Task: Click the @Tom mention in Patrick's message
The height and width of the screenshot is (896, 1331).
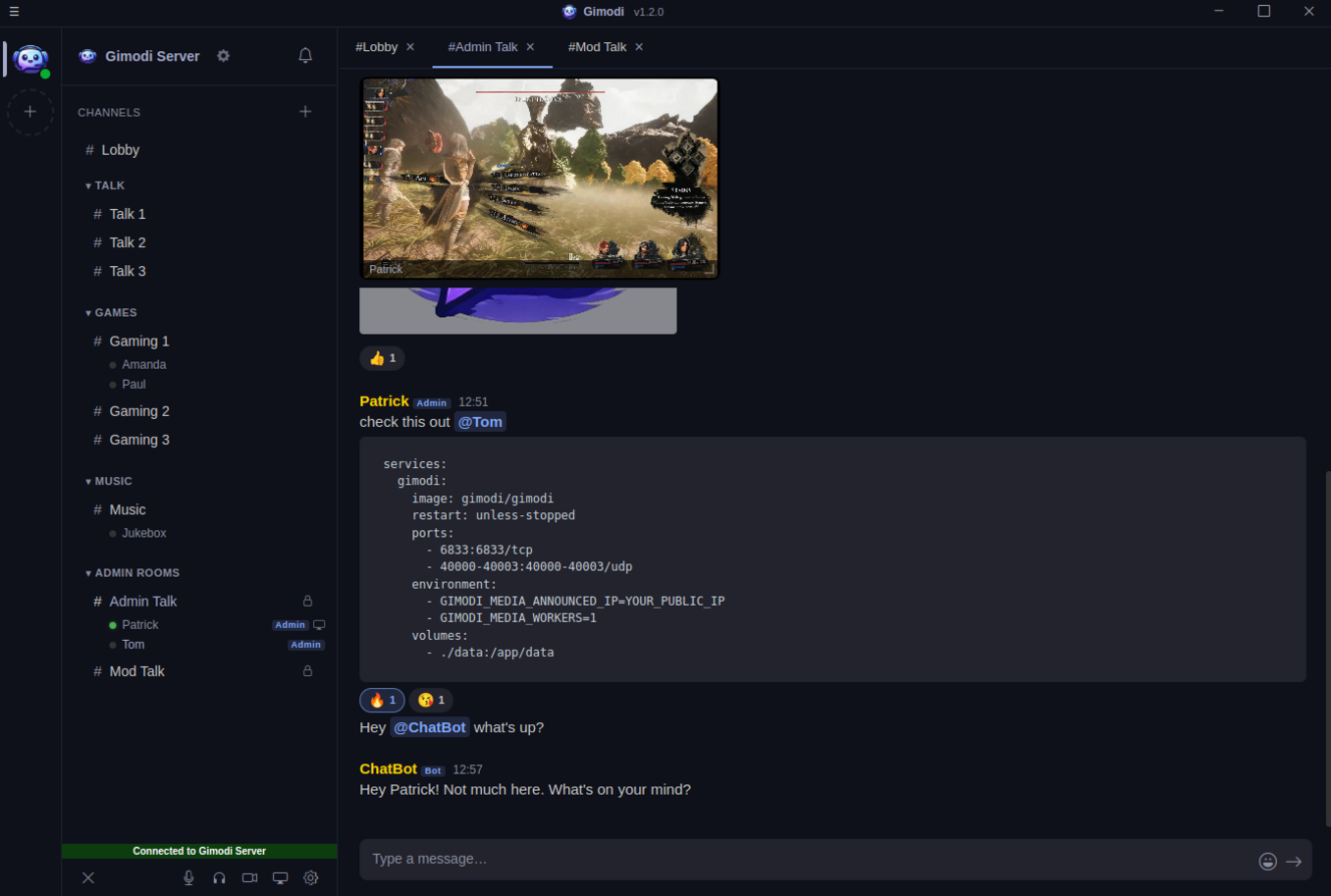Action: coord(480,421)
